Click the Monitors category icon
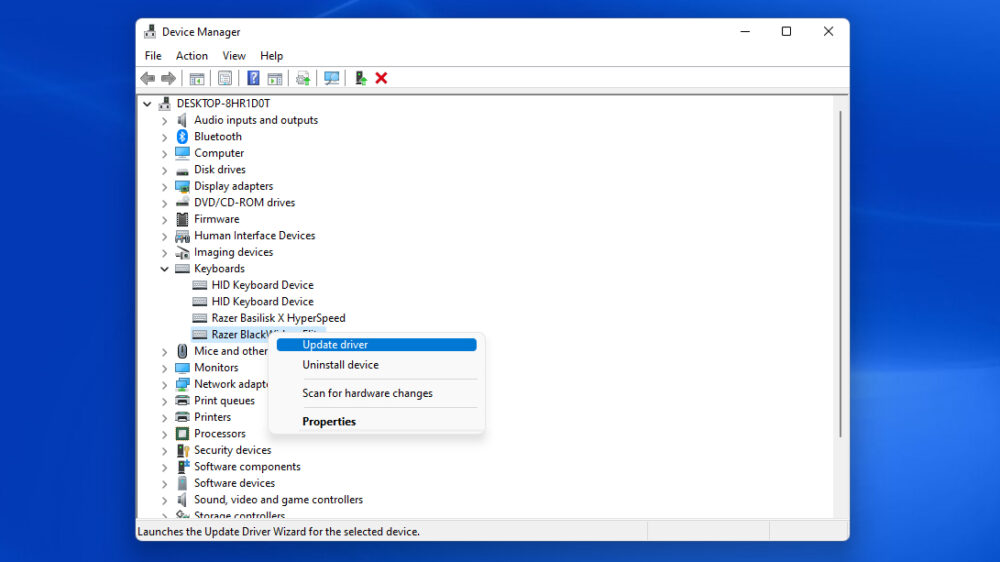The height and width of the screenshot is (562, 1000). coord(182,367)
